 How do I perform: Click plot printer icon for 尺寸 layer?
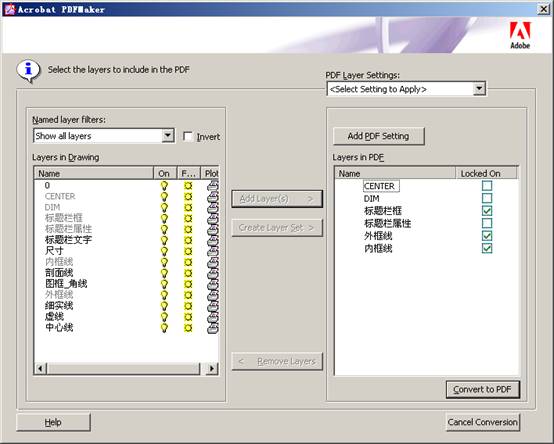click(x=213, y=251)
